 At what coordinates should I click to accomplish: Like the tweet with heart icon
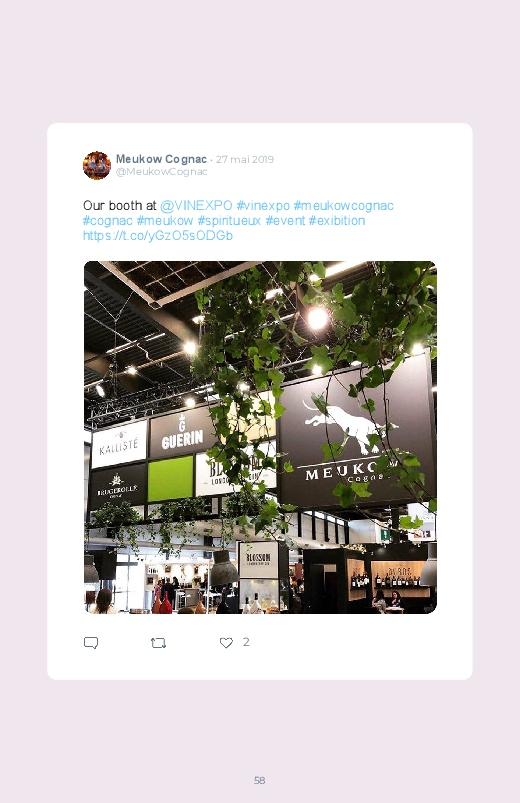[226, 643]
